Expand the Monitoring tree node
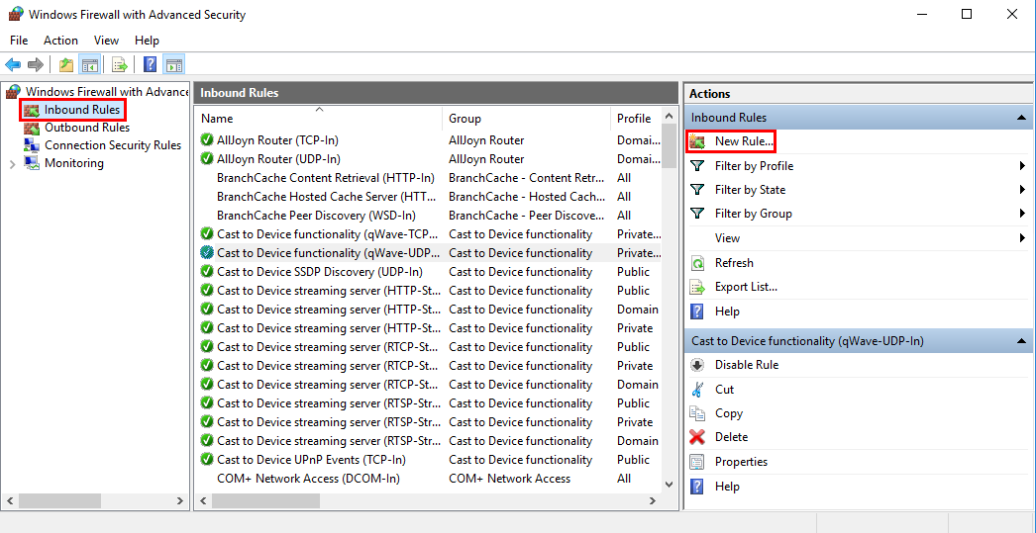The width and height of the screenshot is (1036, 533). [12, 164]
